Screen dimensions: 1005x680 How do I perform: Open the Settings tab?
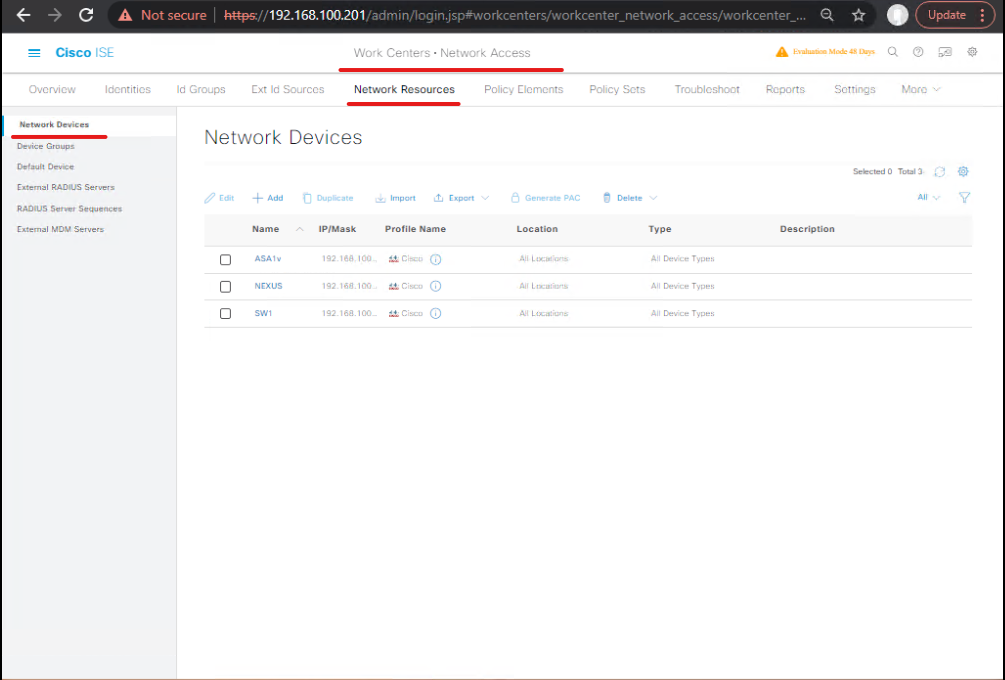pyautogui.click(x=854, y=90)
